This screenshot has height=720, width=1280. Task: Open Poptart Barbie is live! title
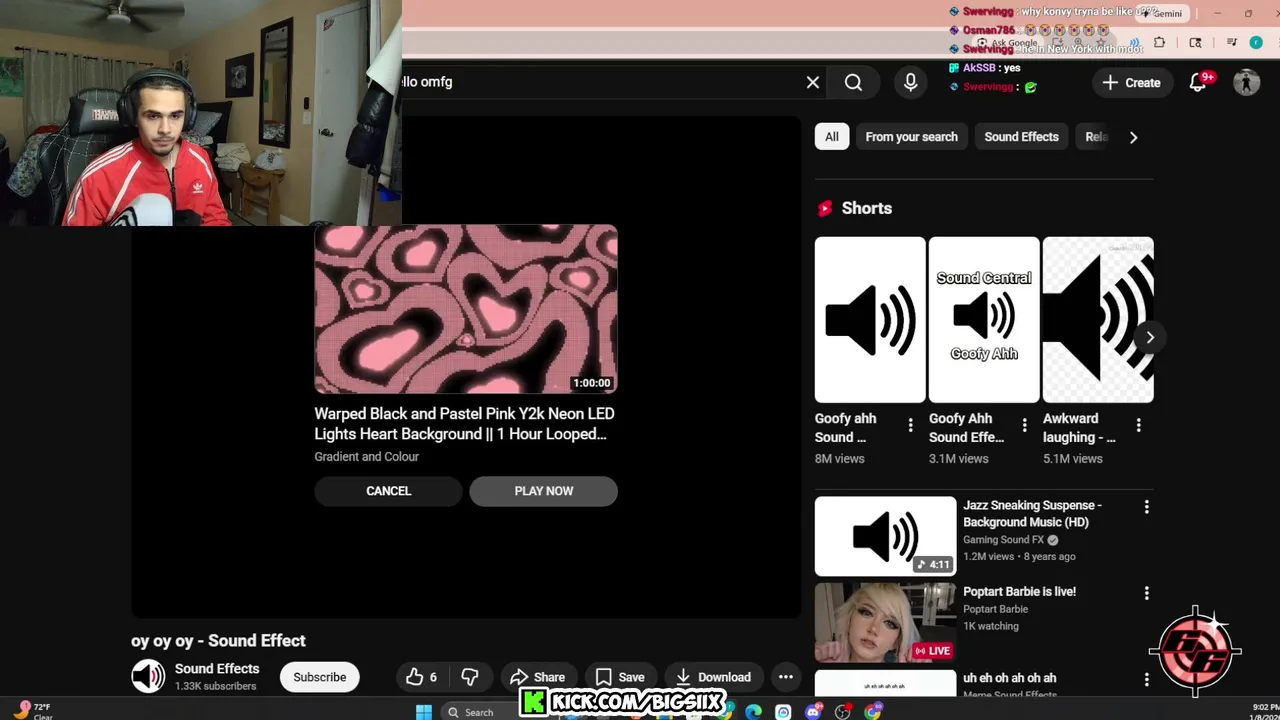(x=1019, y=592)
